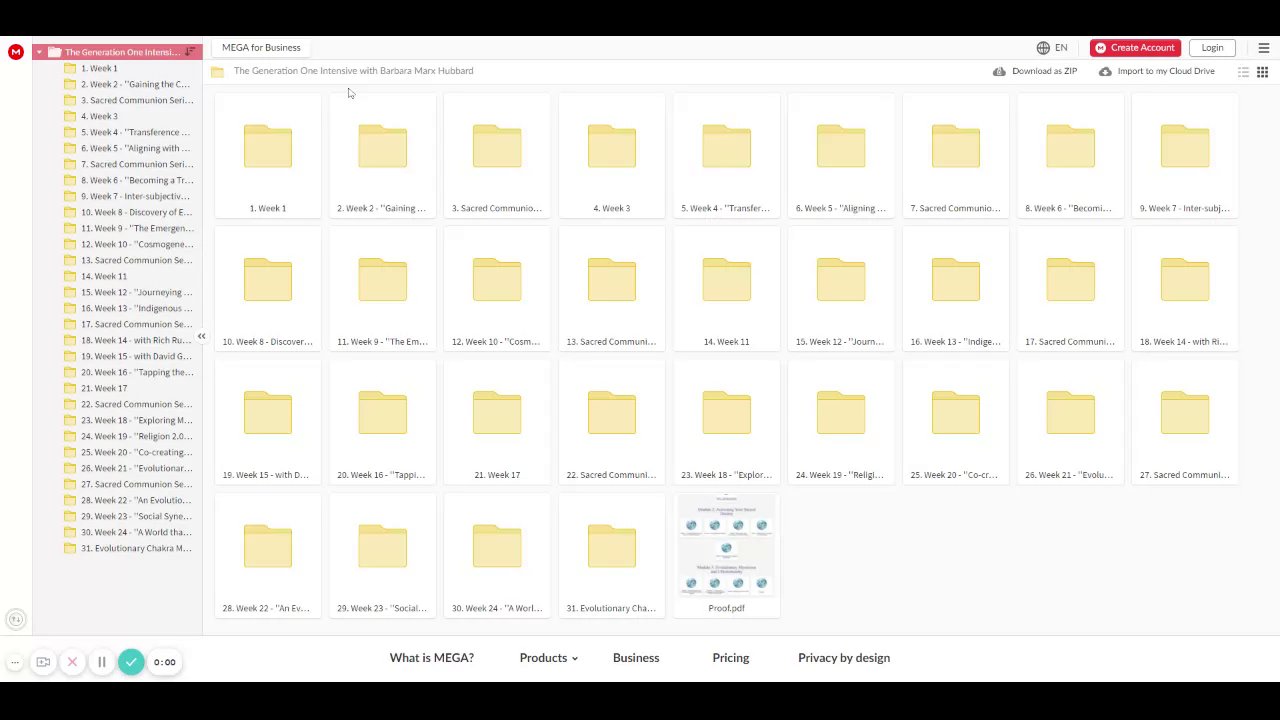
Task: Collapse the left tree panel with double chevron
Action: pos(201,336)
